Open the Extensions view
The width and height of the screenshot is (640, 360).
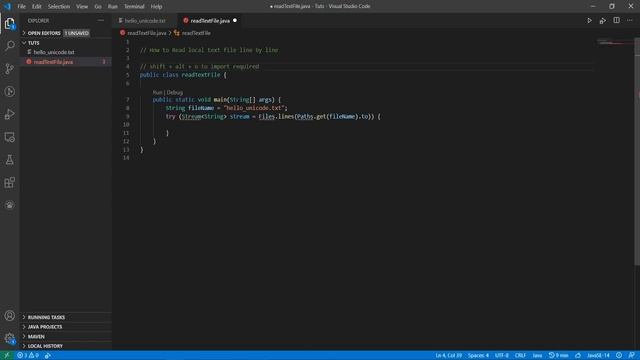tap(9, 182)
